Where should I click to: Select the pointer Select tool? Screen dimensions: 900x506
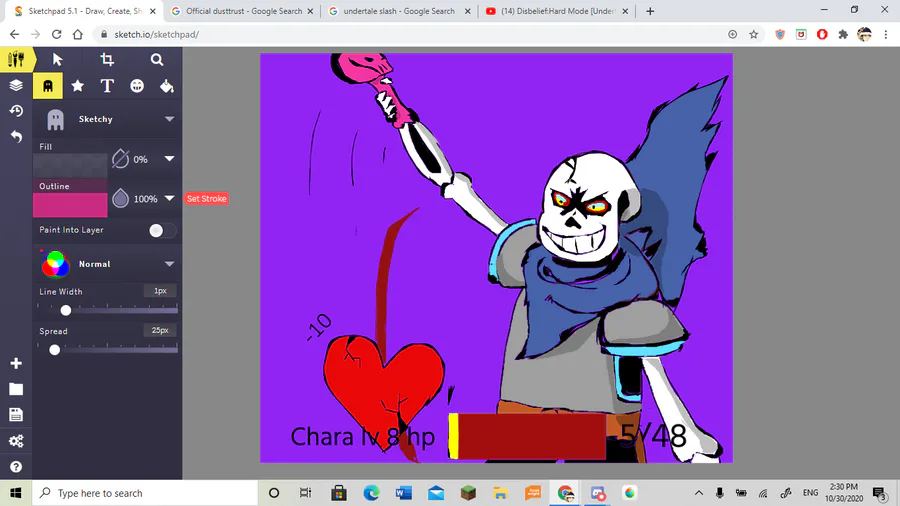tap(57, 60)
